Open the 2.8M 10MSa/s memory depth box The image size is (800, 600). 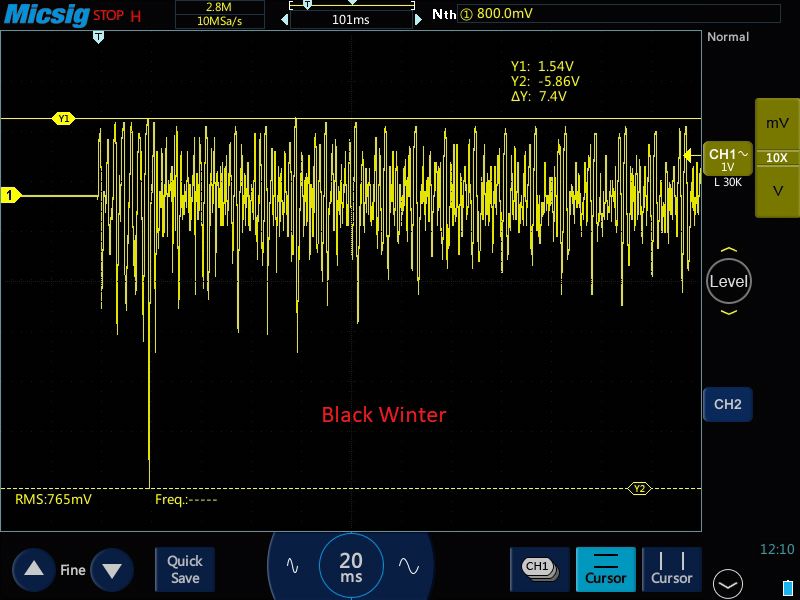tap(219, 14)
